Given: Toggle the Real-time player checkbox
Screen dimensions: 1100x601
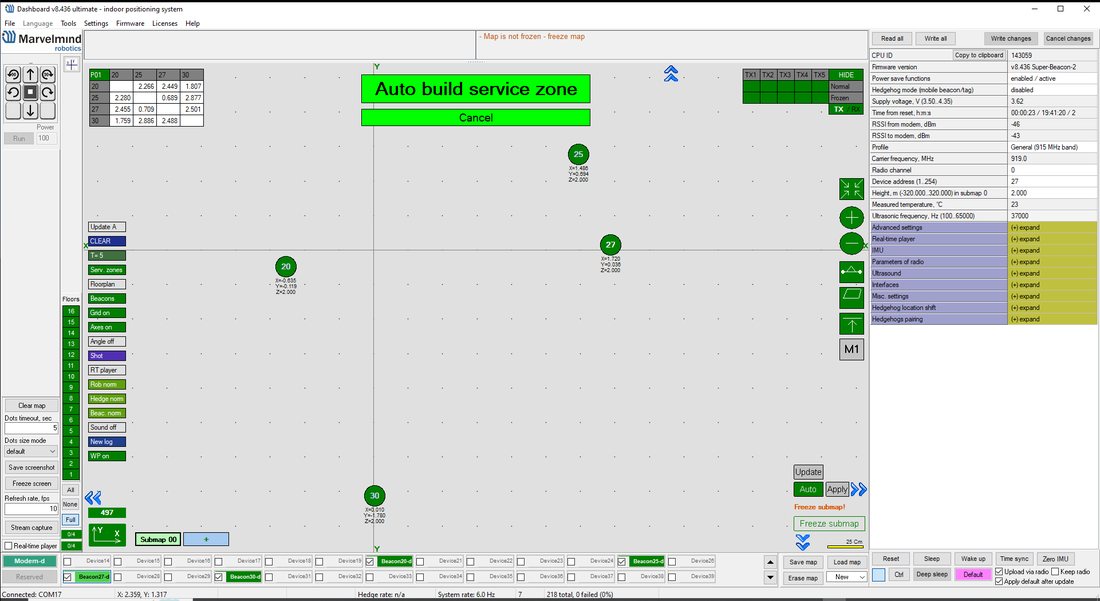Looking at the screenshot, I should click(x=8, y=546).
